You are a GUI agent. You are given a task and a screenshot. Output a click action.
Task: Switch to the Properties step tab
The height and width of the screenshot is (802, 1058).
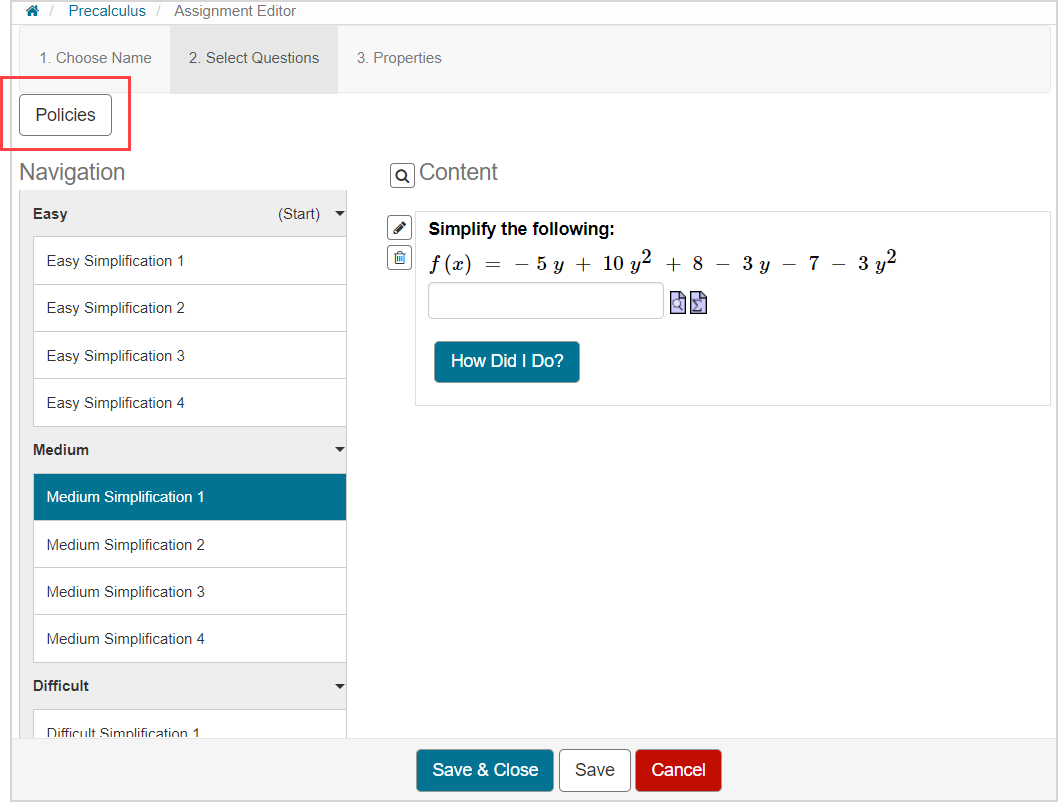click(399, 58)
